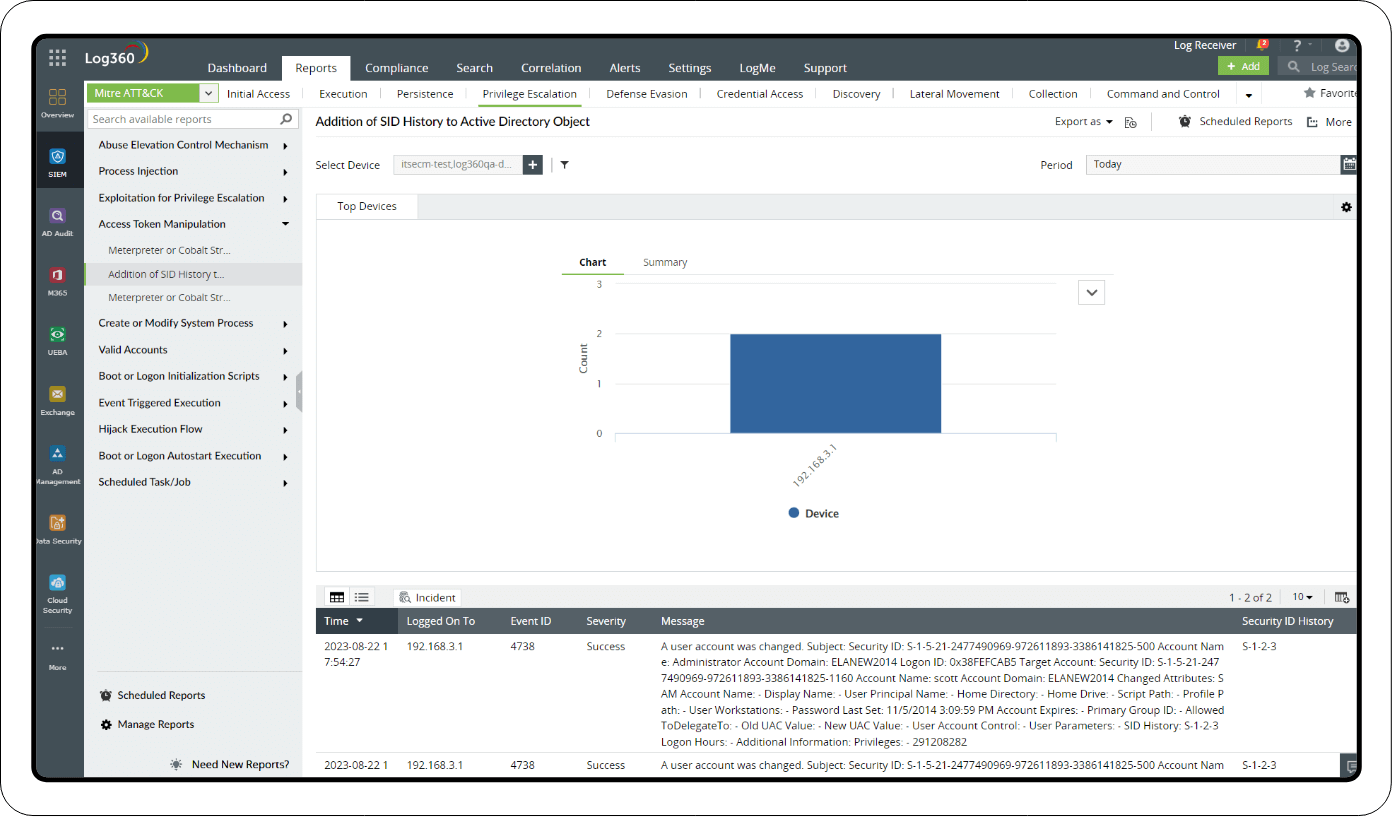1392x817 pixels.
Task: Click the Incident button
Action: tap(427, 597)
